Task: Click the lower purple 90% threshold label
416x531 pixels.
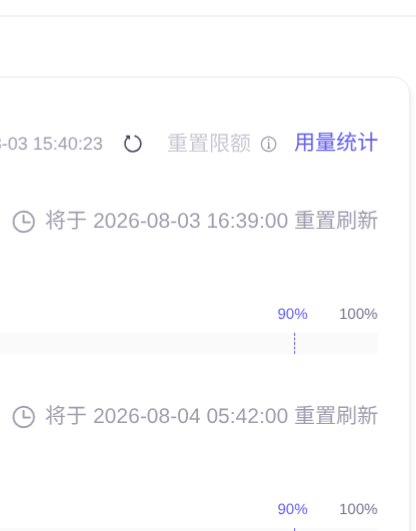Action: click(292, 509)
